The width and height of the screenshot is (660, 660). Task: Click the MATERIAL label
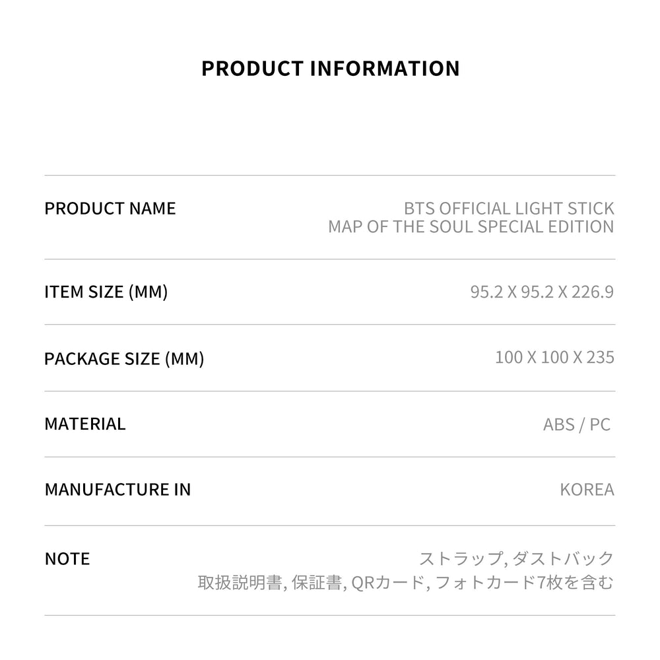(x=85, y=424)
